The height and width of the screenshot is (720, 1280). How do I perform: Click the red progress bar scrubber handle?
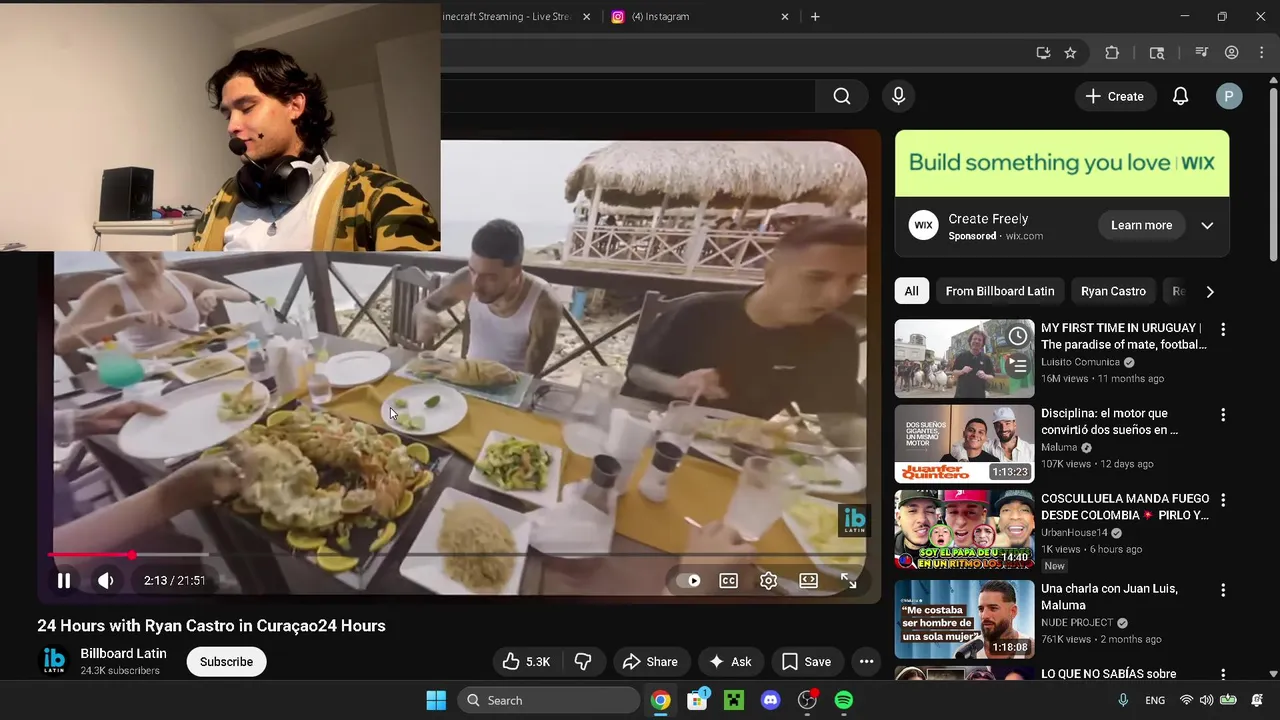(x=131, y=554)
